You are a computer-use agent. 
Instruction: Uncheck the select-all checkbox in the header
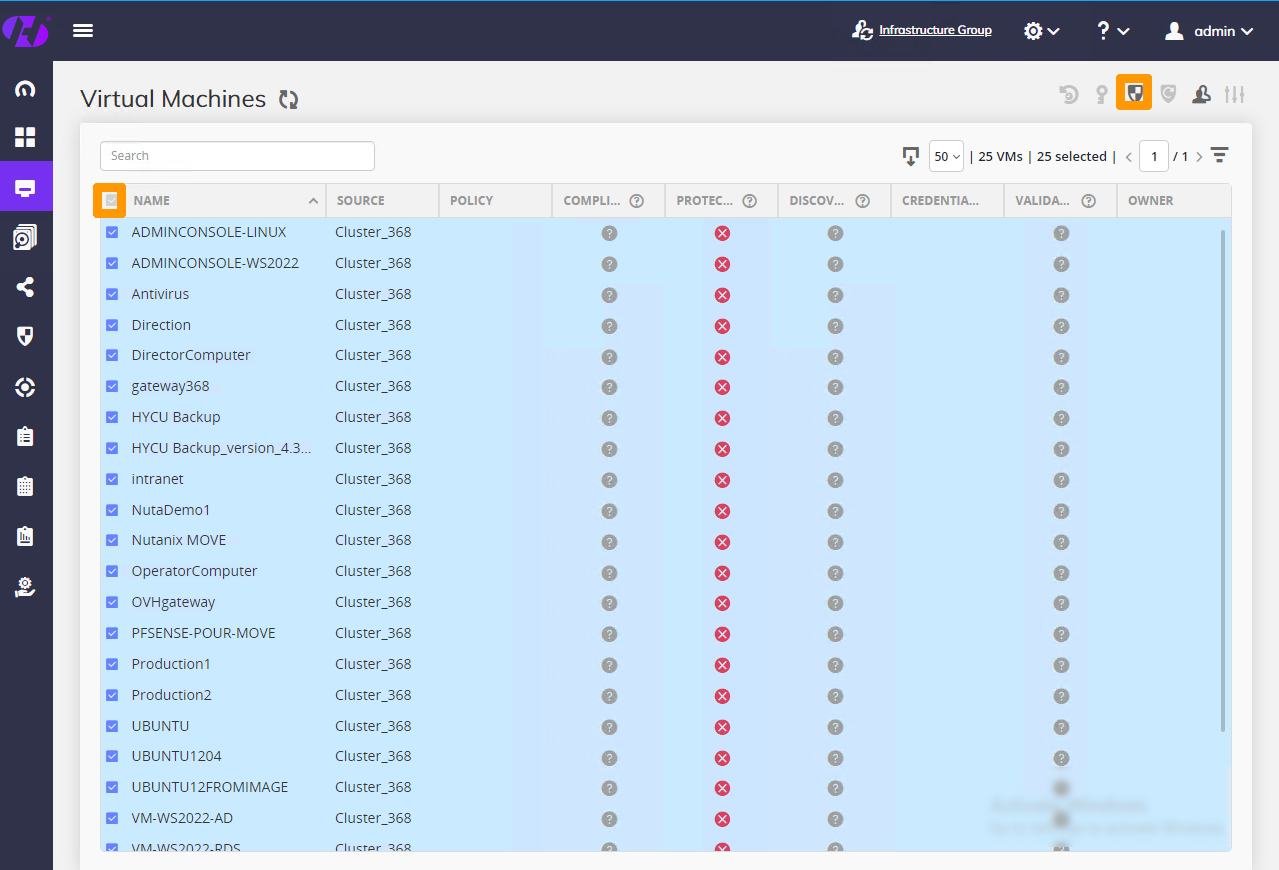[110, 200]
